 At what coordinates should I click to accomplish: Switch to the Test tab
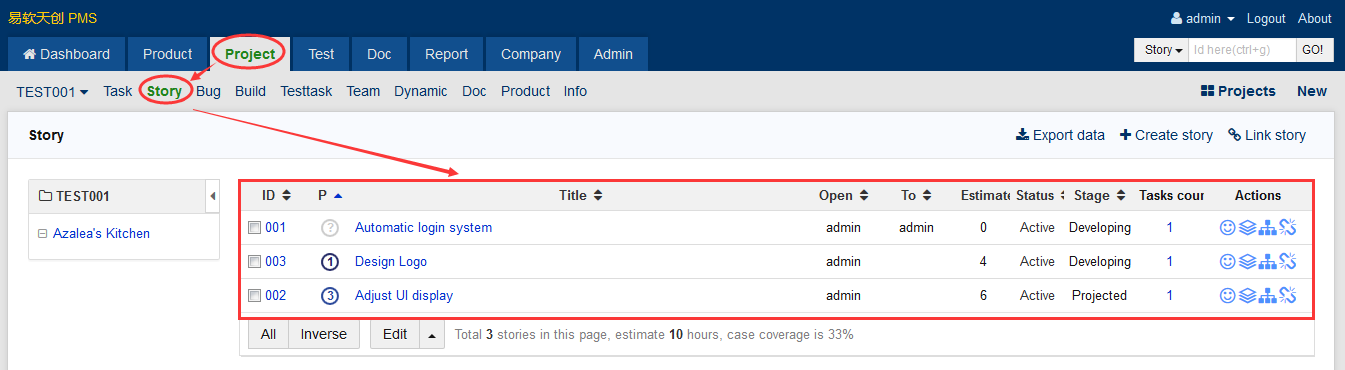click(321, 54)
